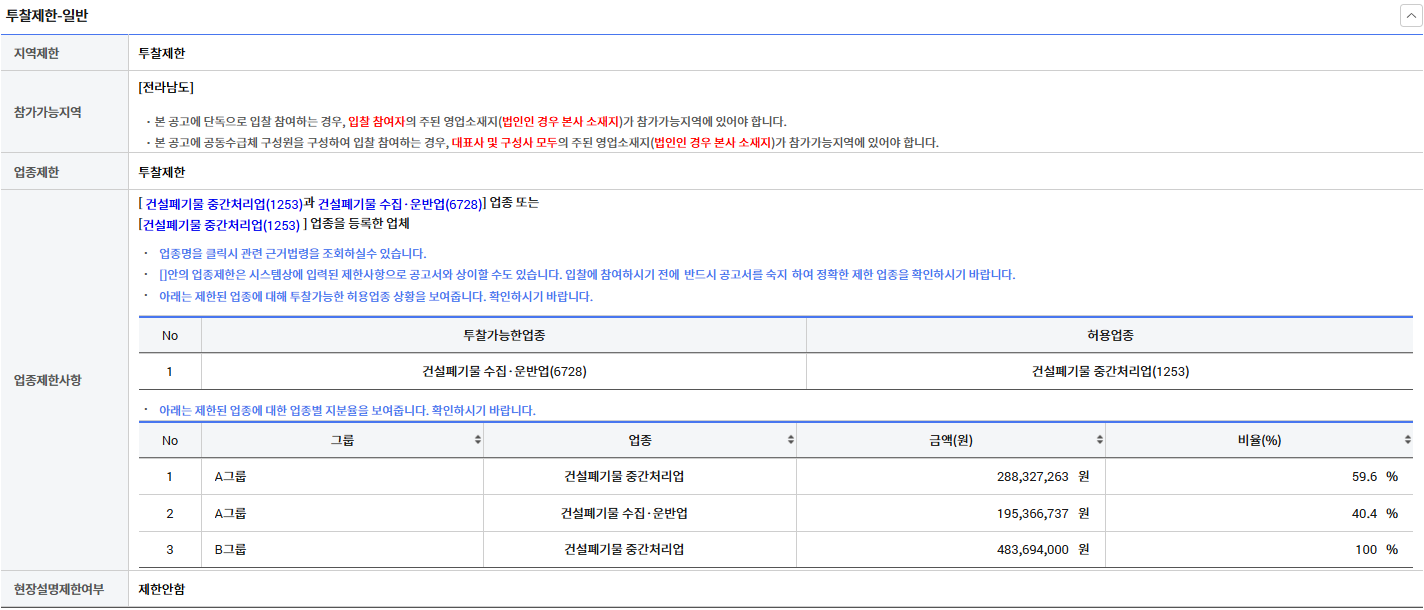
Task: Click the 투찰제한-일반 section title
Action: point(50,16)
